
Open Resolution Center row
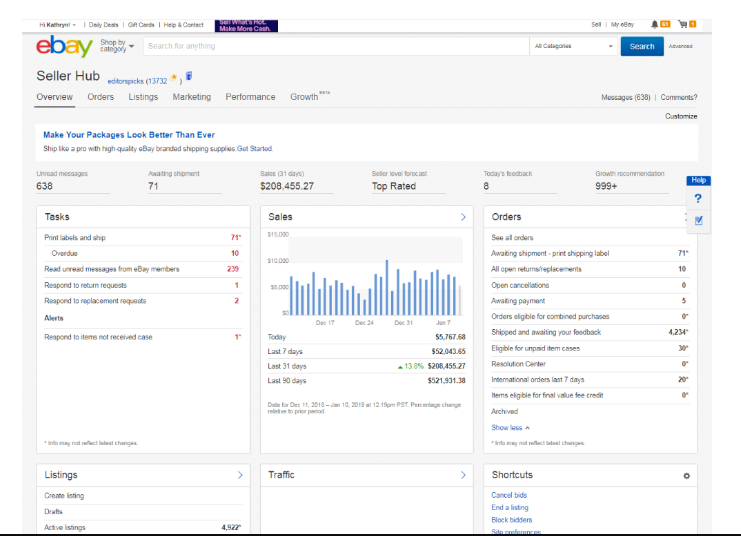pyautogui.click(x=589, y=364)
